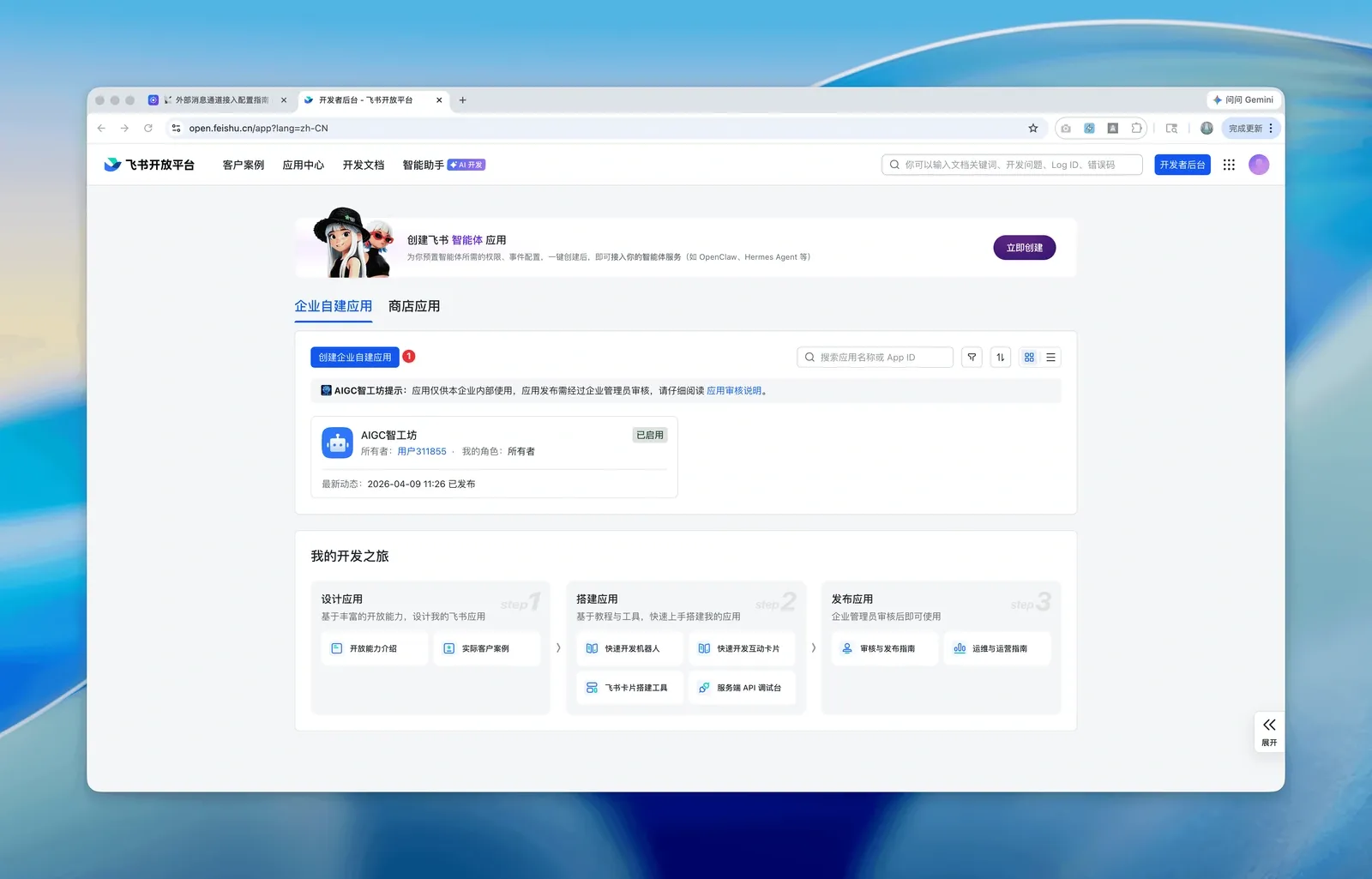Click the 飞书开放平台 logo
This screenshot has width=1372, height=879.
click(149, 165)
